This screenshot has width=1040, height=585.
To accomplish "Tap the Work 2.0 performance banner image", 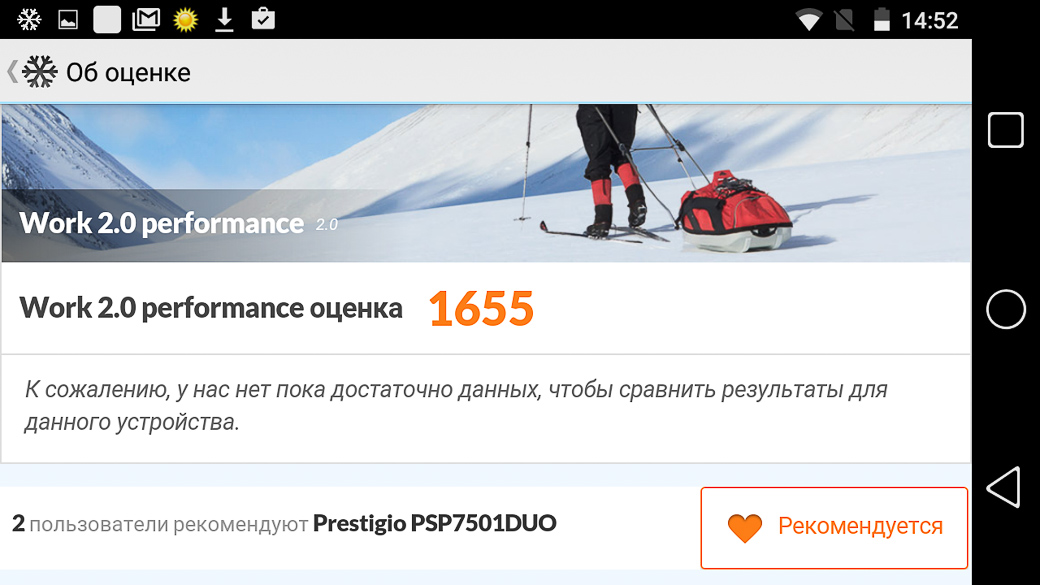I will coord(486,183).
